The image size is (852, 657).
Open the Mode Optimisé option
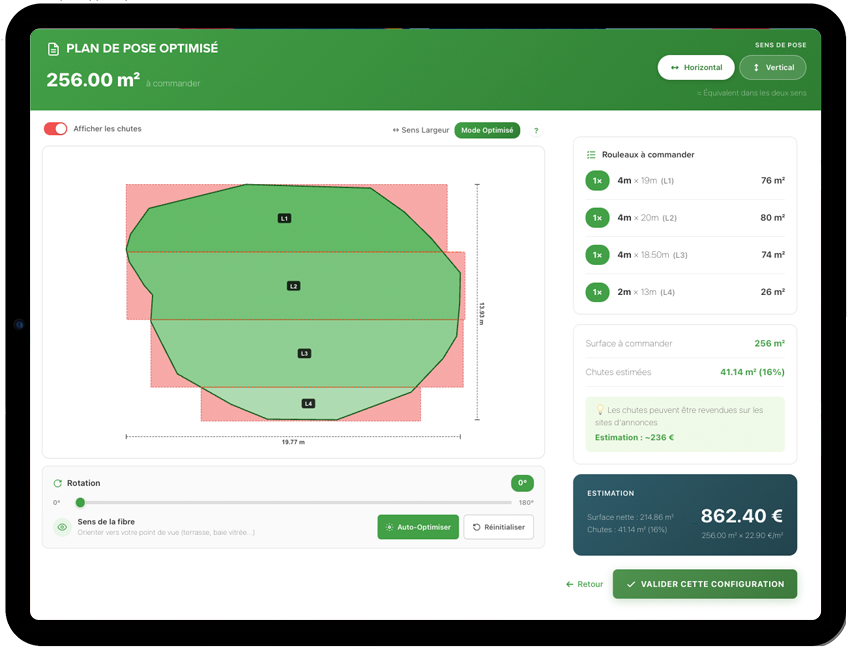(487, 130)
